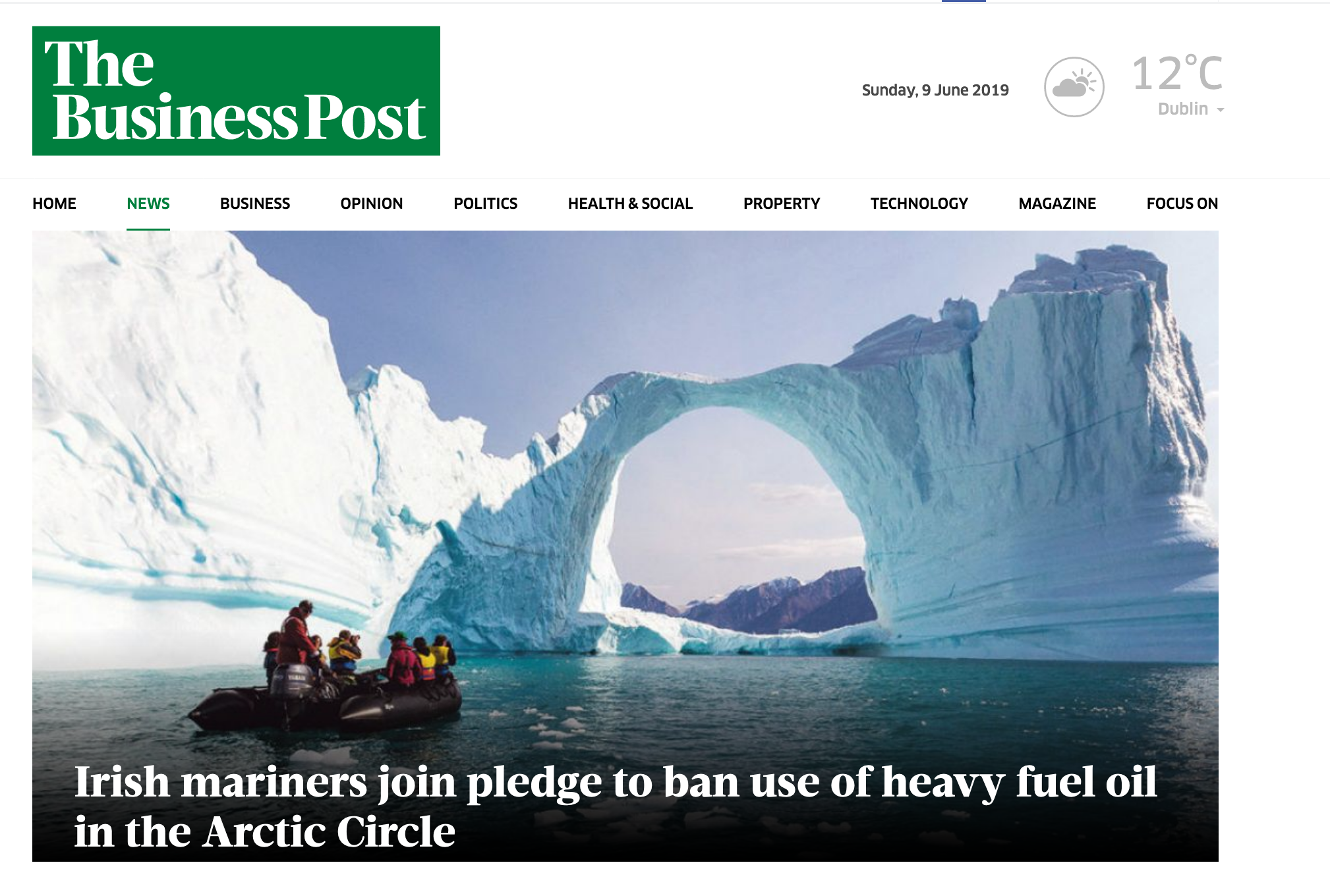
Task: Open the BUSINESS section
Action: [255, 204]
